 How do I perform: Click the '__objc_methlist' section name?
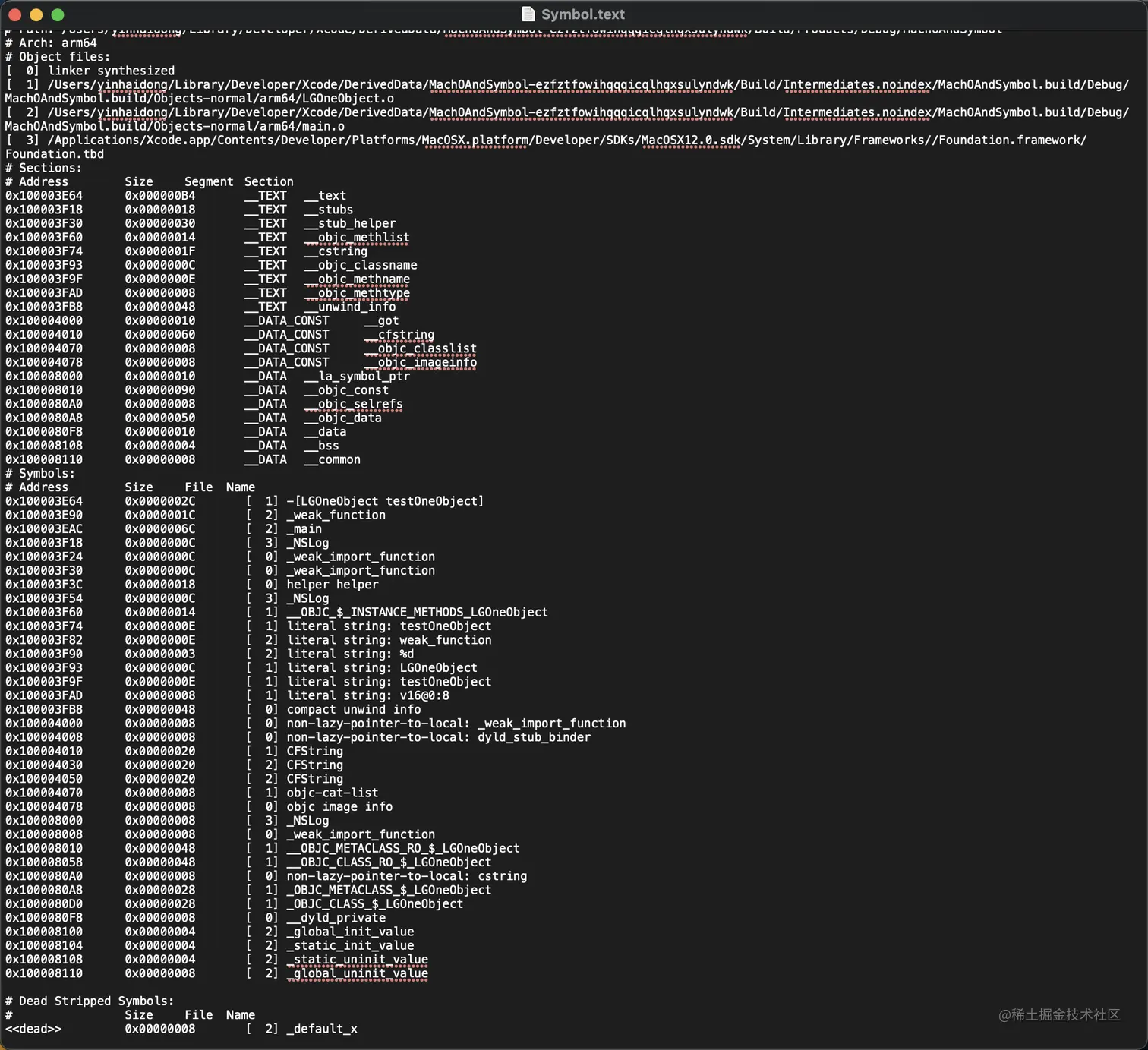[x=357, y=238]
